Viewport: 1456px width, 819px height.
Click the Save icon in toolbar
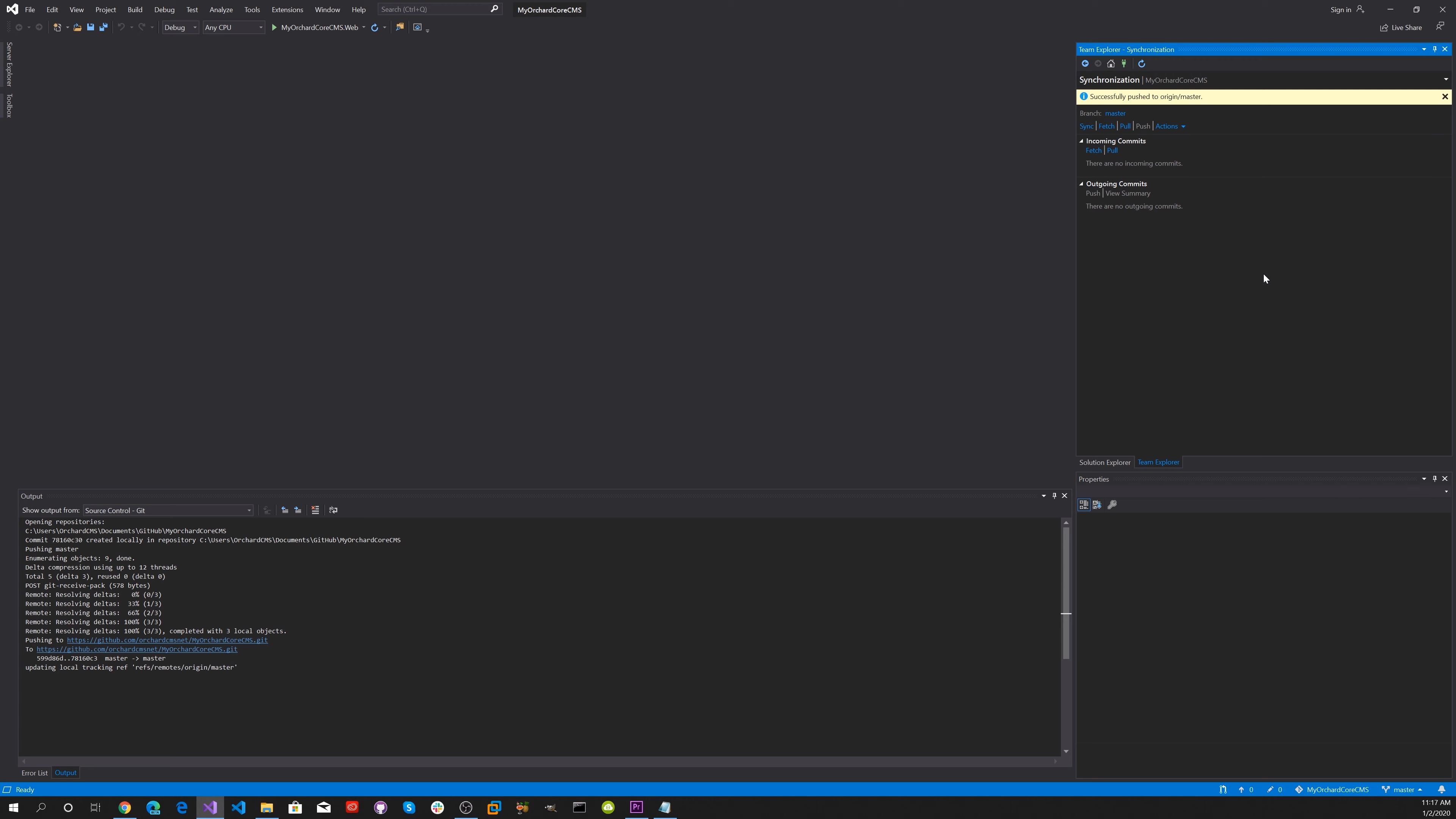[x=91, y=27]
